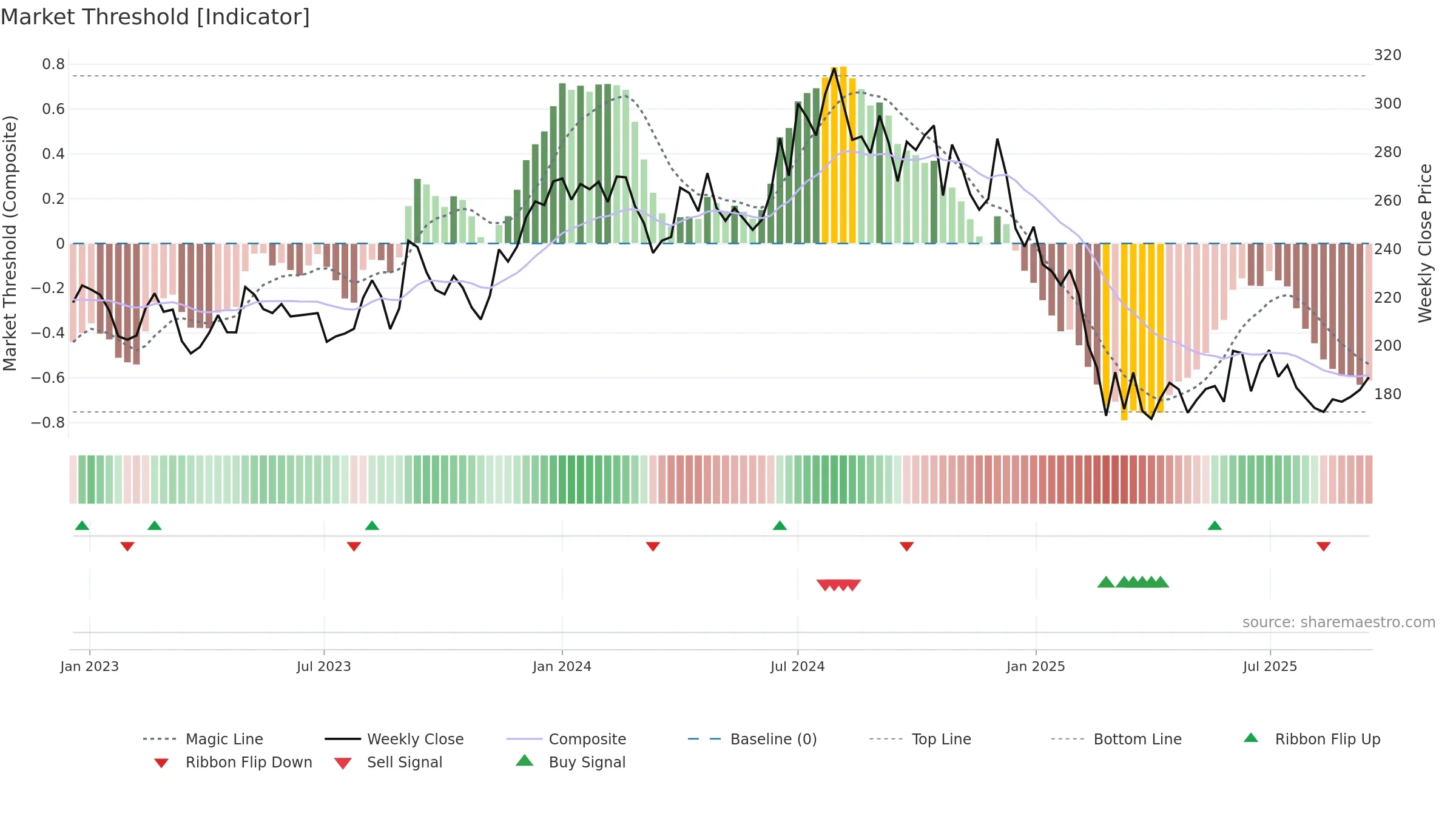
Task: Click the ribbon flip up triangle just before Jul 2024
Action: pyautogui.click(x=780, y=525)
